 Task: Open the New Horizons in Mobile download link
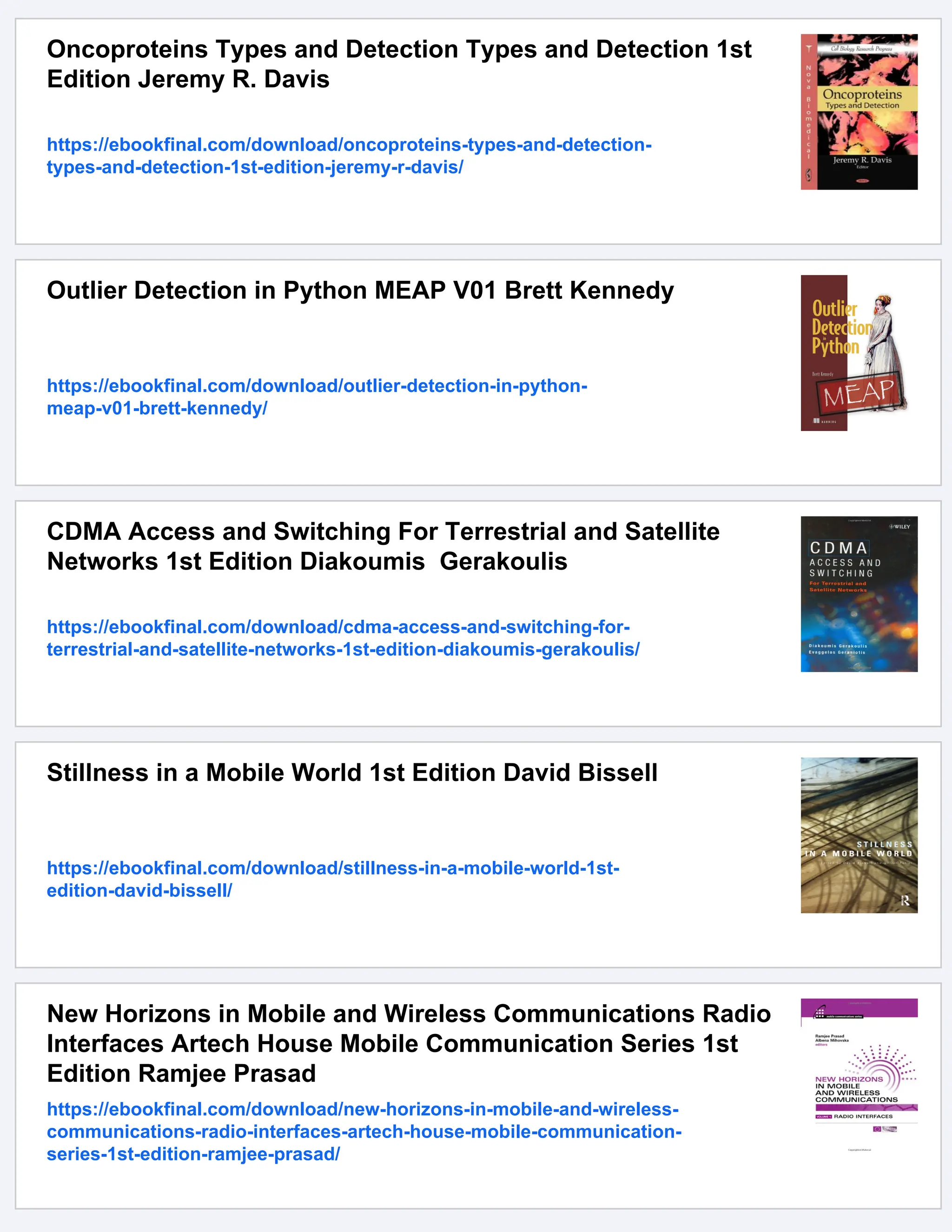pyautogui.click(x=364, y=1131)
